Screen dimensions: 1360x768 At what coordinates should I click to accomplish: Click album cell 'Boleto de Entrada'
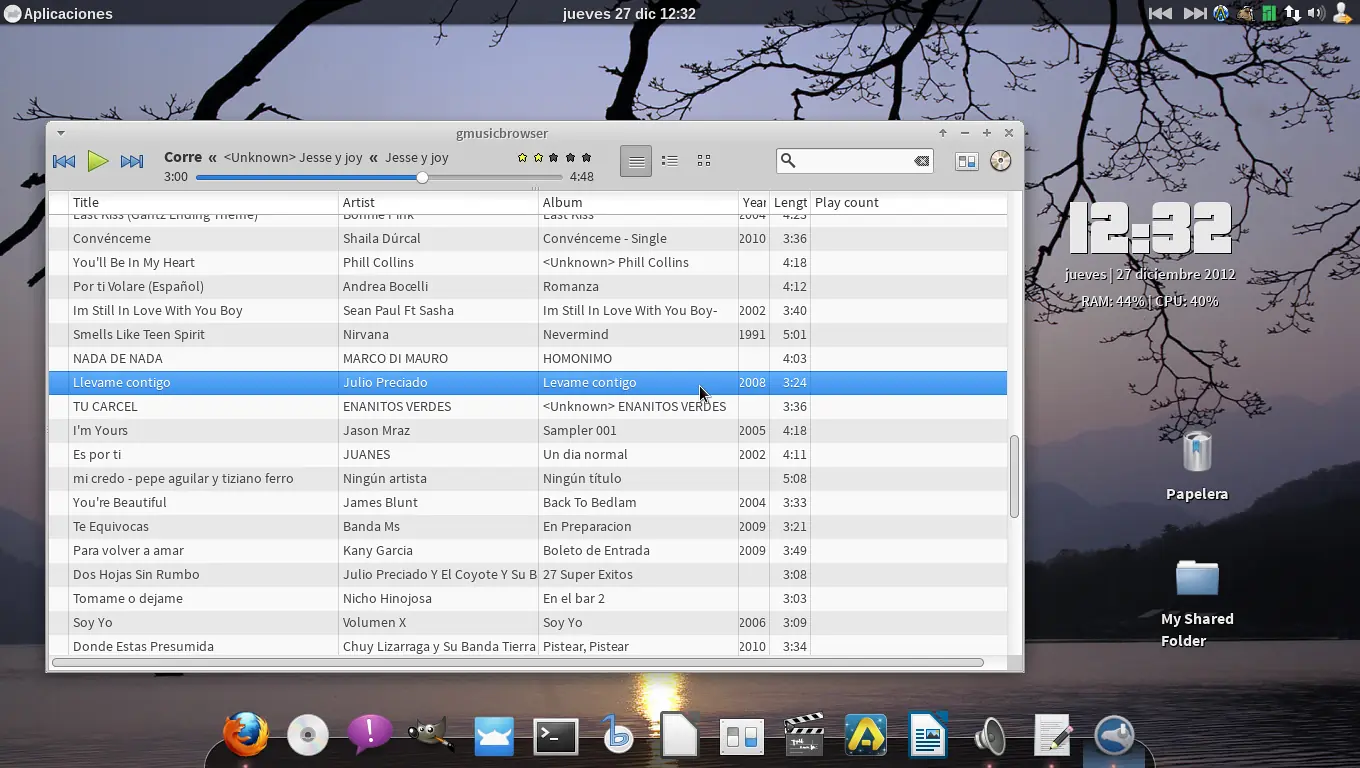(x=596, y=550)
